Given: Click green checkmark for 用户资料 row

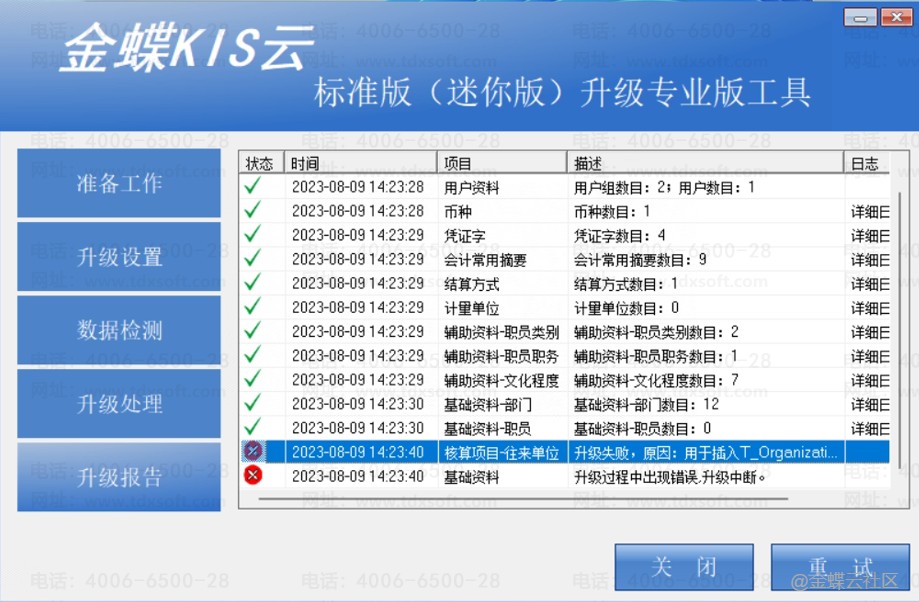Looking at the screenshot, I should [x=252, y=186].
